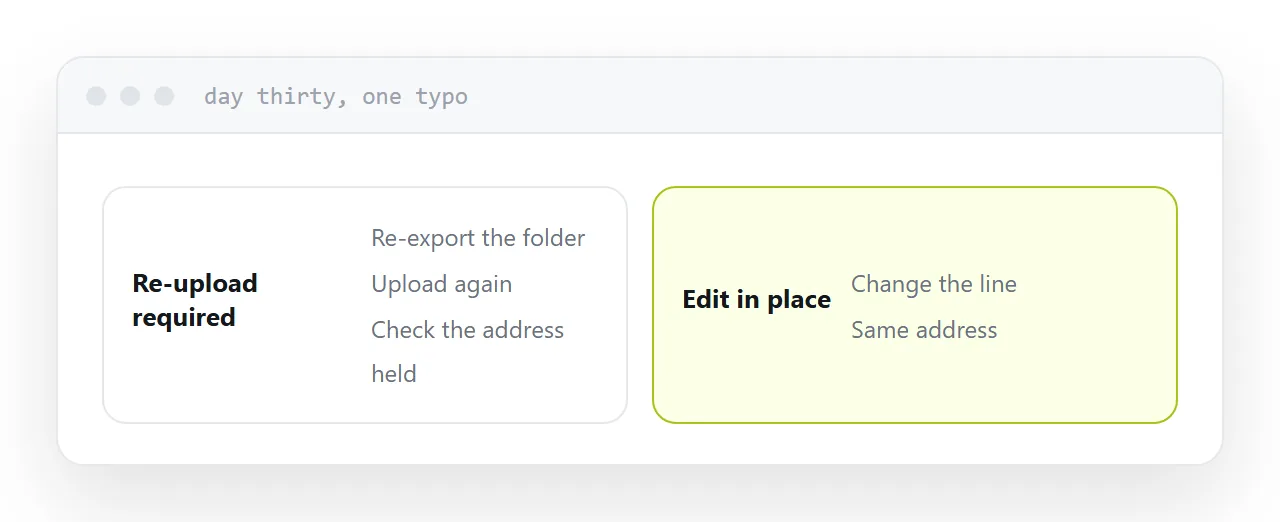1280x522 pixels.
Task: Choose the 'Upload again' step
Action: pyautogui.click(x=441, y=285)
